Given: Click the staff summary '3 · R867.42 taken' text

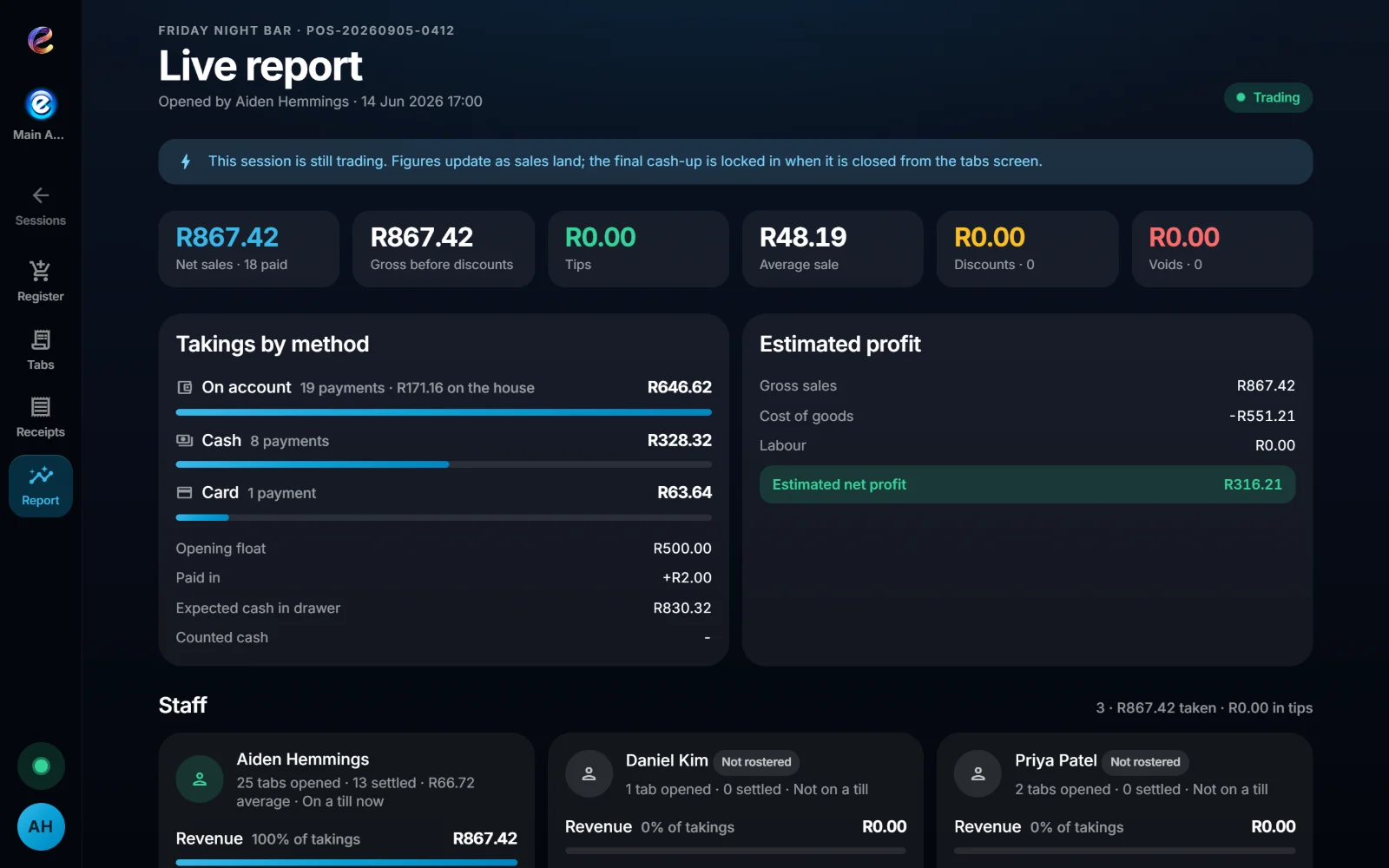Looking at the screenshot, I should pos(1155,707).
